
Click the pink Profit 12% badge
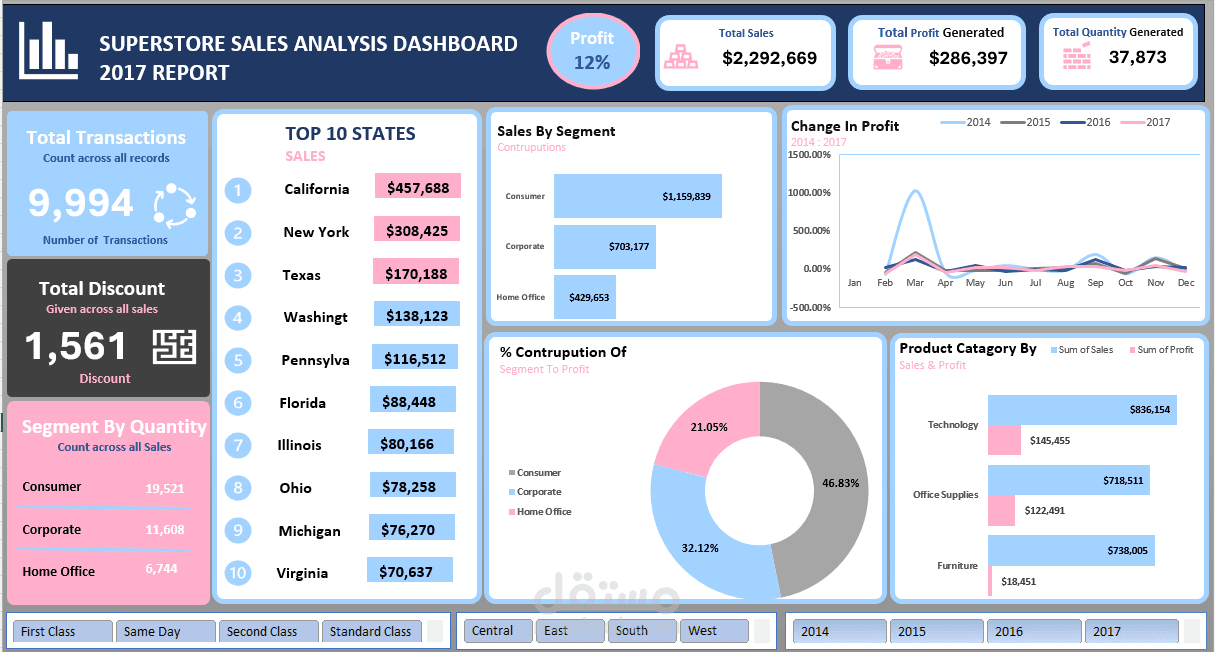(x=593, y=51)
